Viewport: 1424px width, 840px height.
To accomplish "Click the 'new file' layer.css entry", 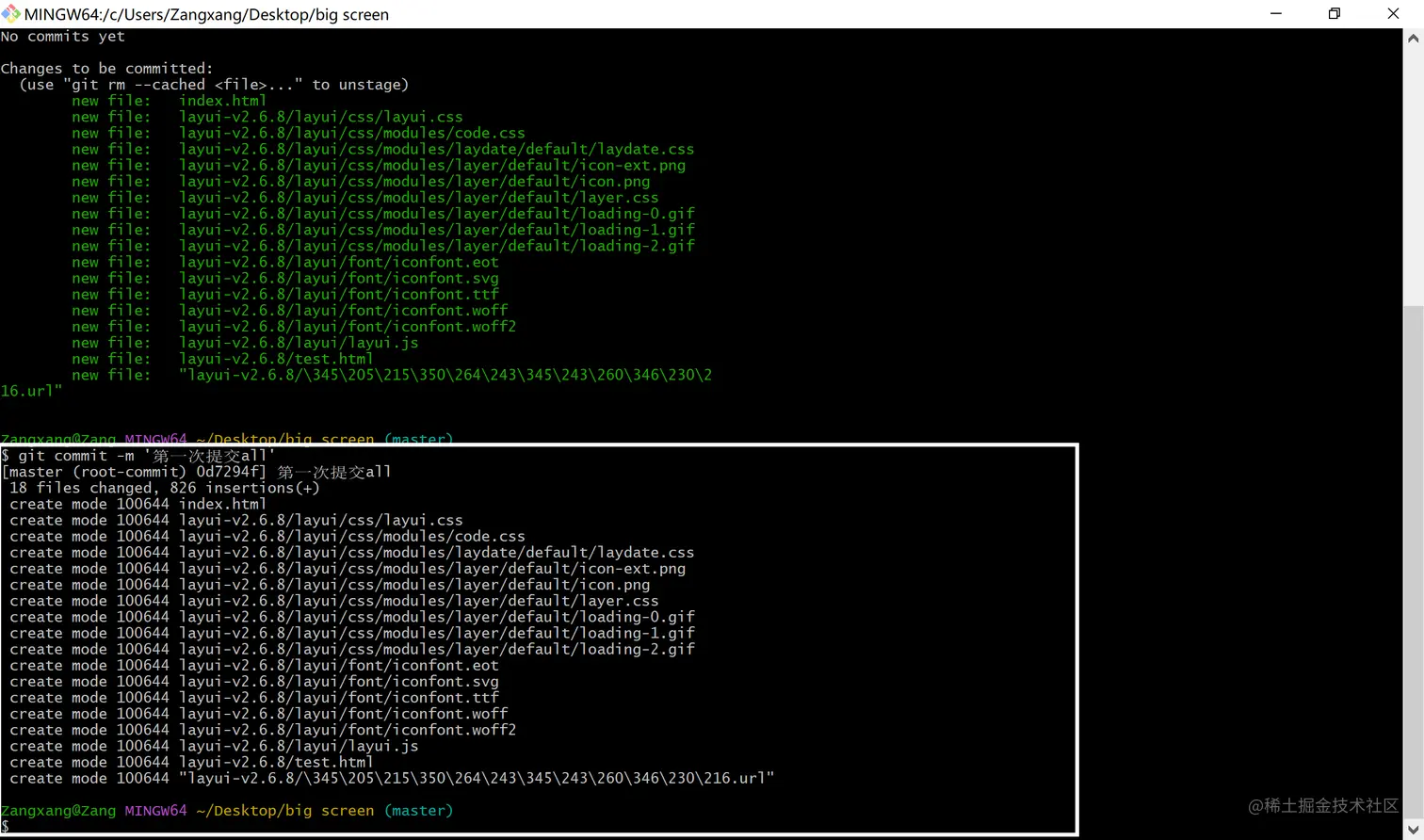I will pyautogui.click(x=365, y=198).
